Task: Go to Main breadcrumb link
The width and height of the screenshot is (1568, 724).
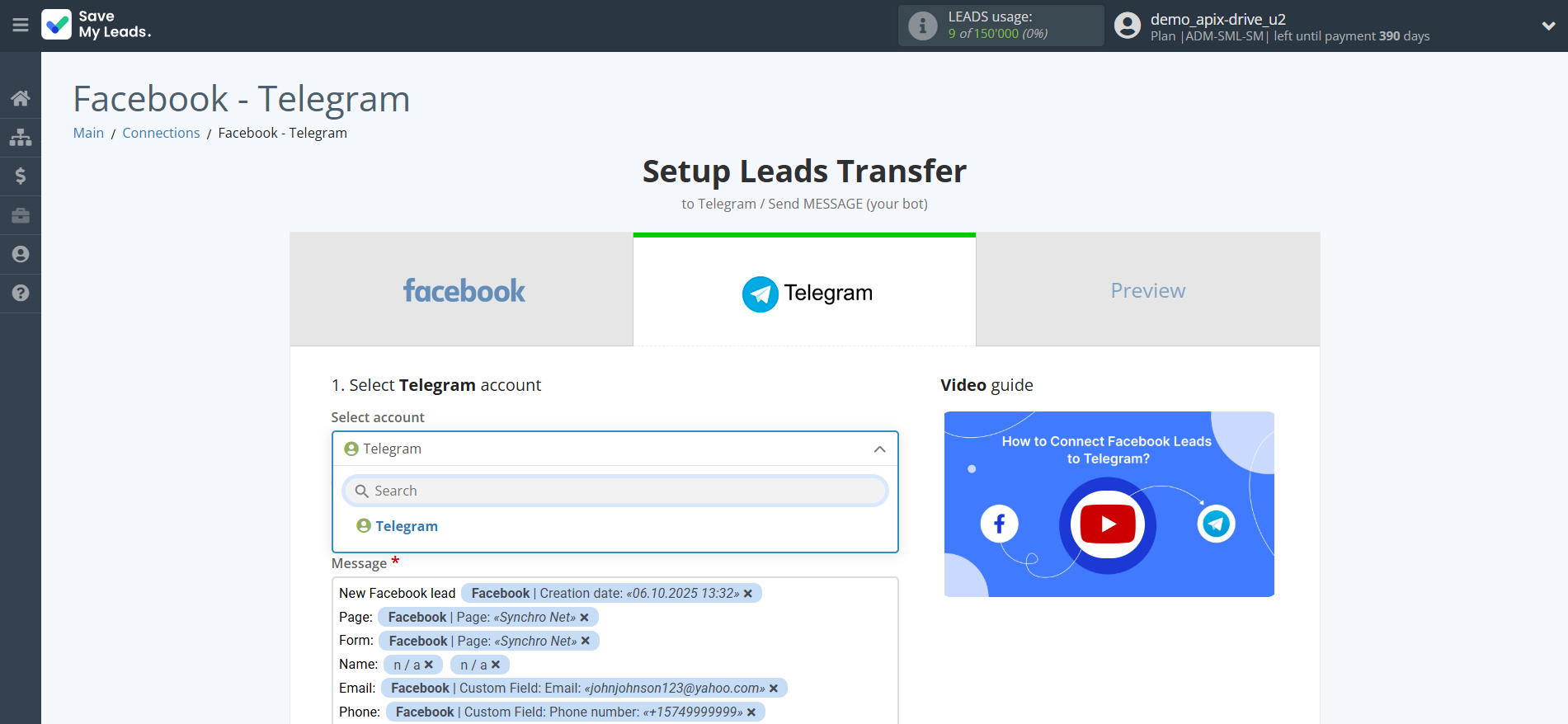Action: tap(88, 133)
